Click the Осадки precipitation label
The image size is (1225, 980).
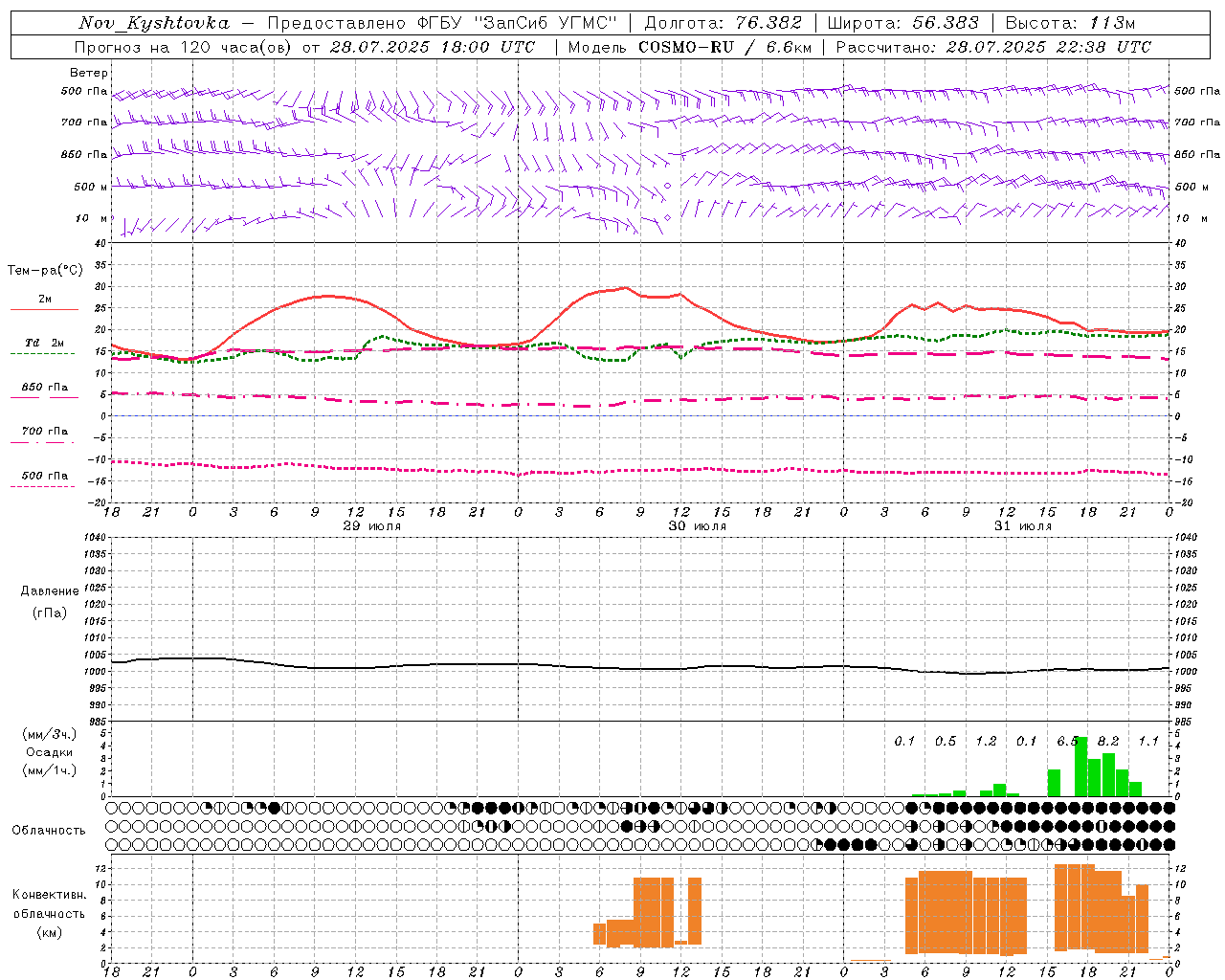[49, 752]
